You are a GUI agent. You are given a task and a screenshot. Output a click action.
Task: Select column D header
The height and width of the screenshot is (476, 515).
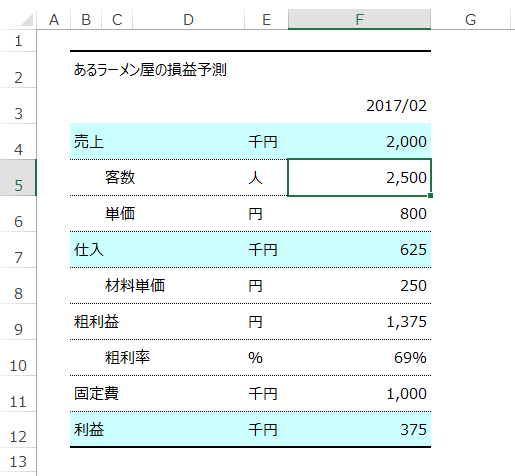188,19
